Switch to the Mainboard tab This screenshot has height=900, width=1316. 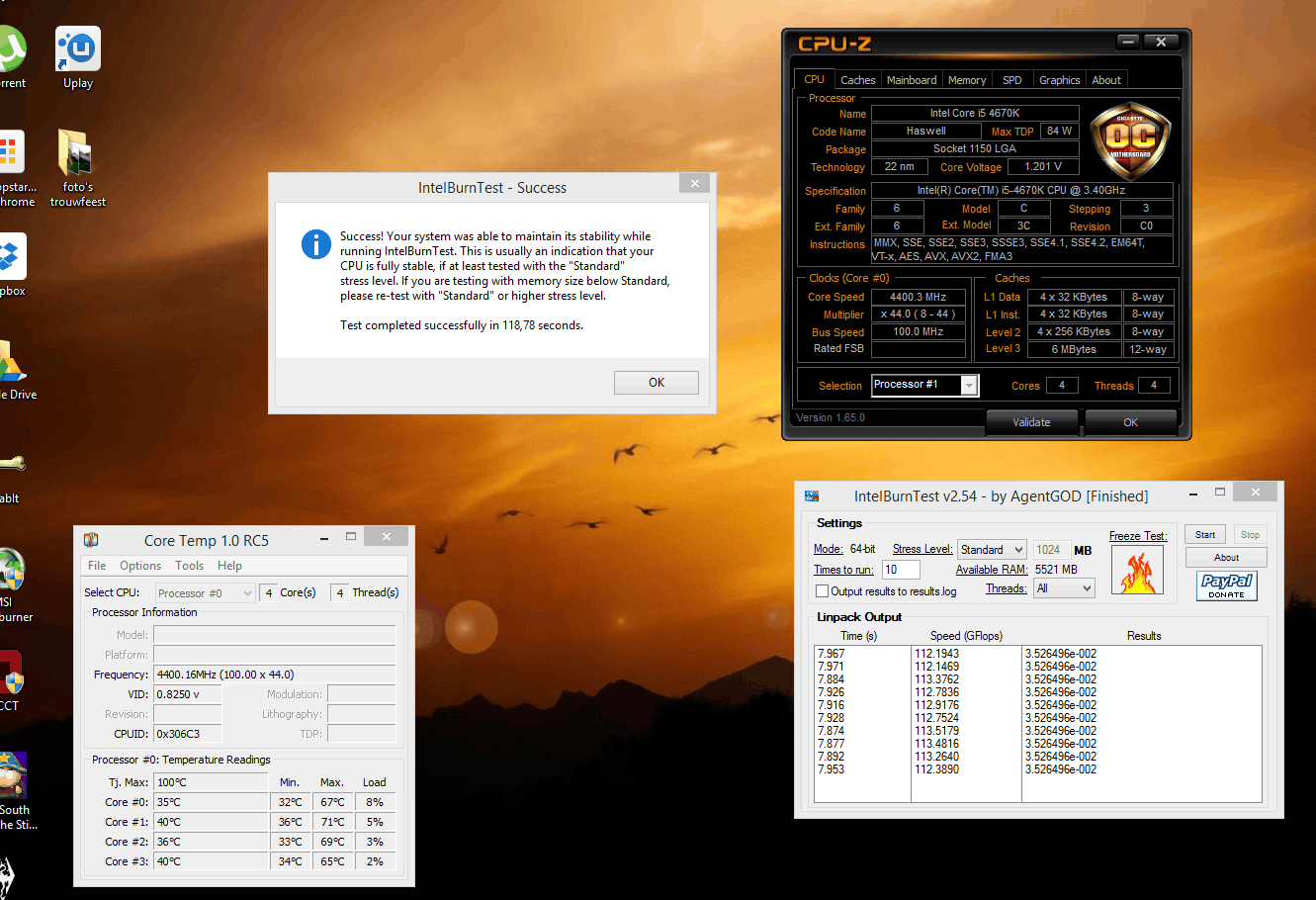pos(911,80)
